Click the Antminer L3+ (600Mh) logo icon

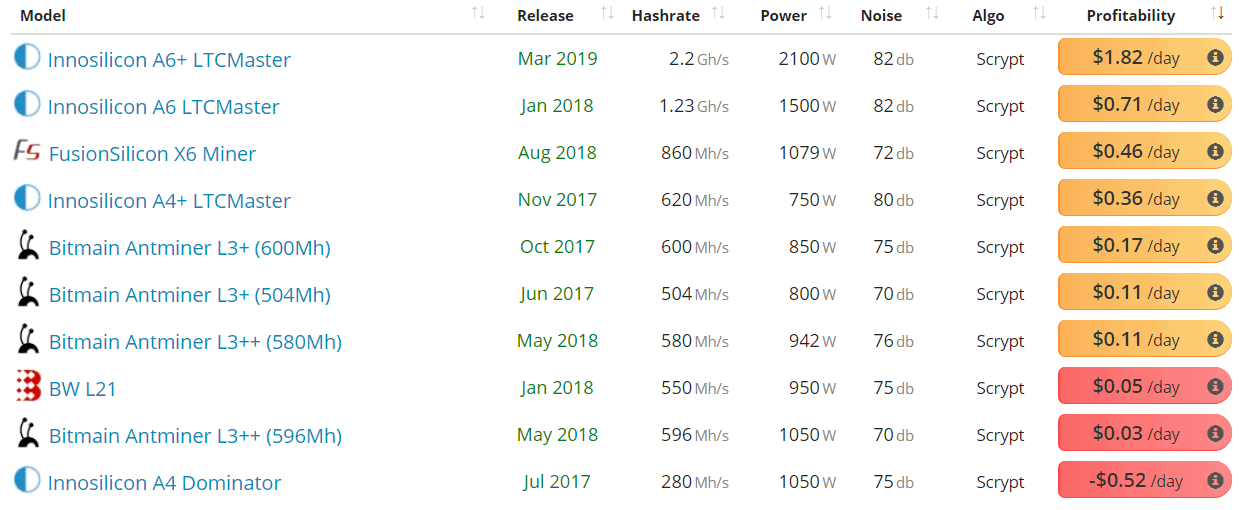[x=29, y=246]
